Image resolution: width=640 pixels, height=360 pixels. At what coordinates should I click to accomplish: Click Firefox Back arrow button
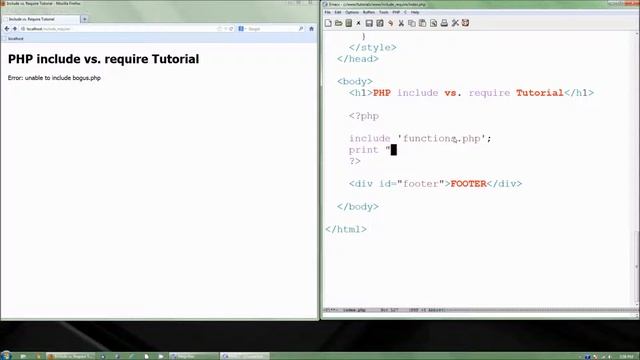(7, 29)
